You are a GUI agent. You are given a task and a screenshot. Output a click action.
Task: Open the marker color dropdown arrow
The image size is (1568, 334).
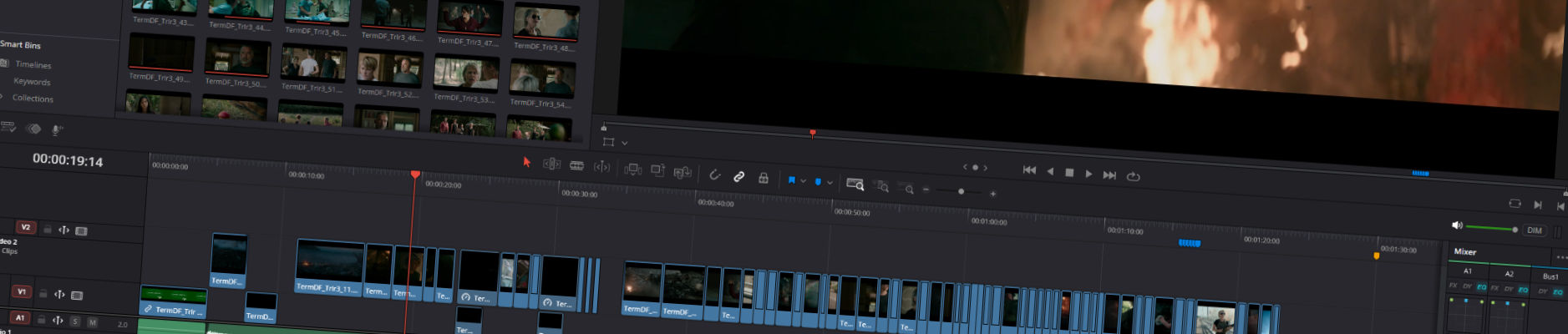tap(830, 182)
